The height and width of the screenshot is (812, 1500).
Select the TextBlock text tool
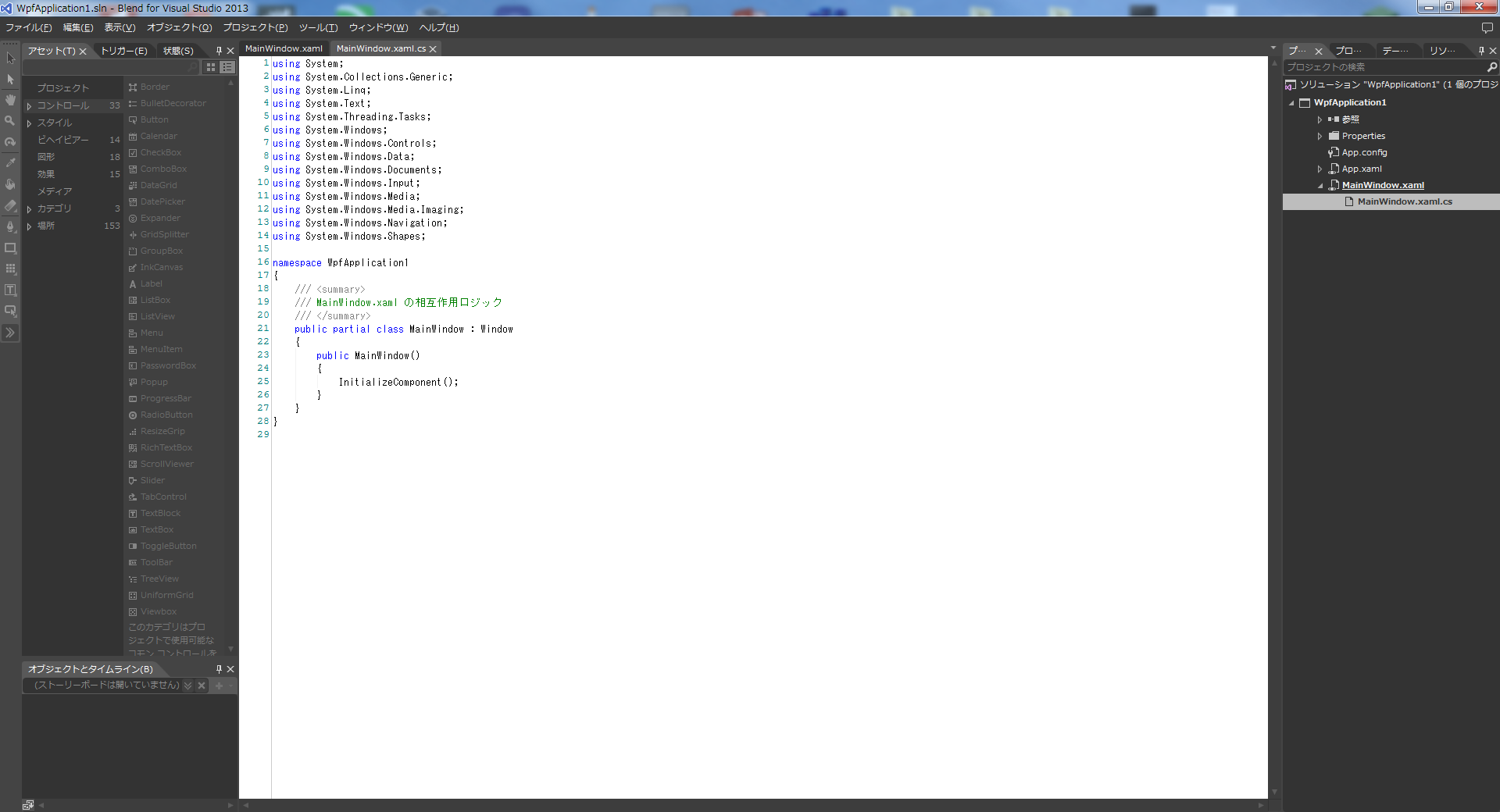pyautogui.click(x=10, y=290)
